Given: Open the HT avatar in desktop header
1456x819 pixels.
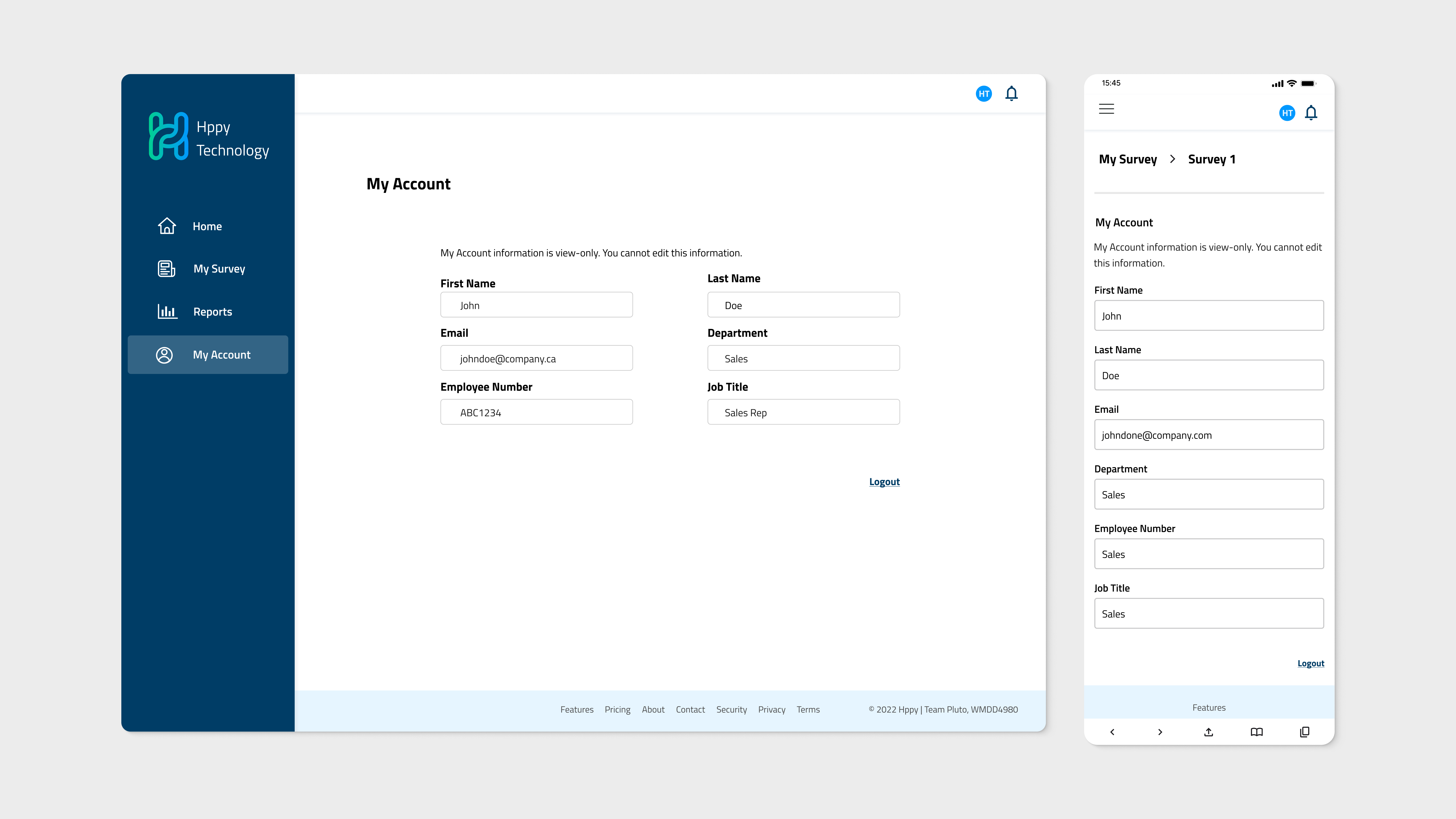Looking at the screenshot, I should (x=984, y=94).
